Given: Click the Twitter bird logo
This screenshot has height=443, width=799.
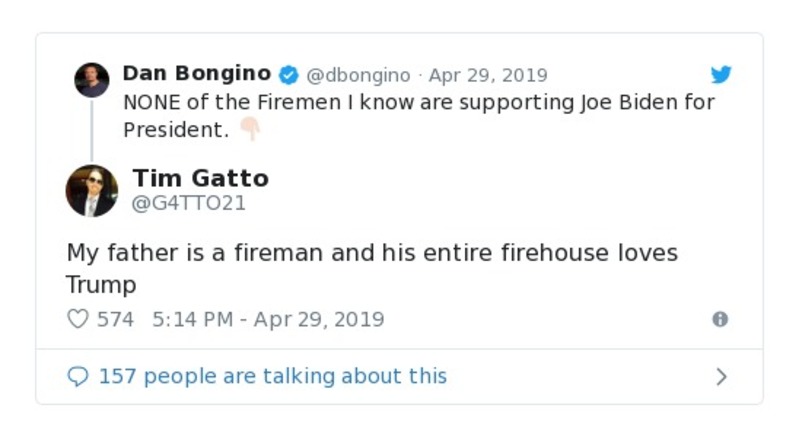Looking at the screenshot, I should tap(721, 75).
